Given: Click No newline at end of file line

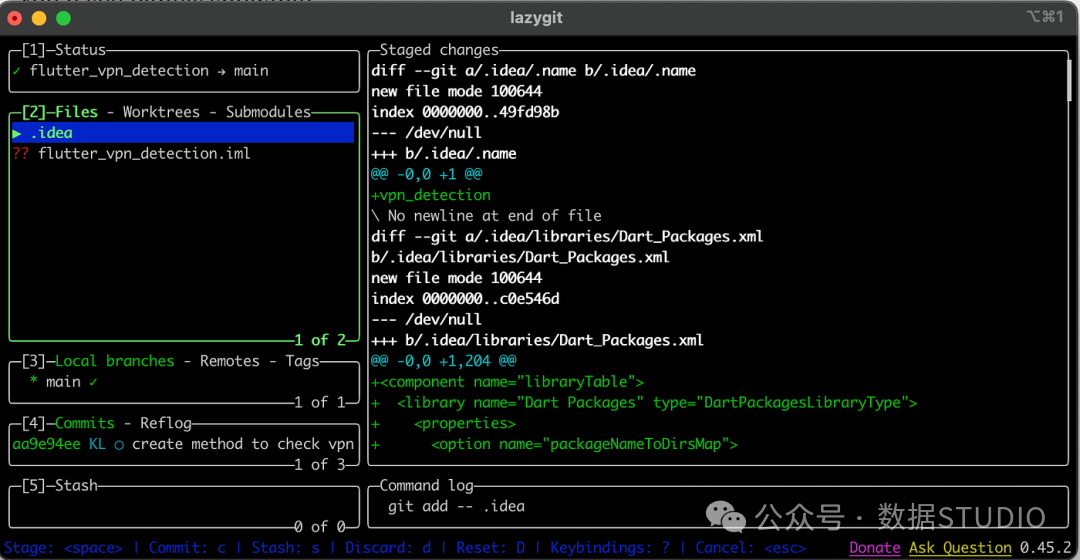Looking at the screenshot, I should (x=486, y=216).
